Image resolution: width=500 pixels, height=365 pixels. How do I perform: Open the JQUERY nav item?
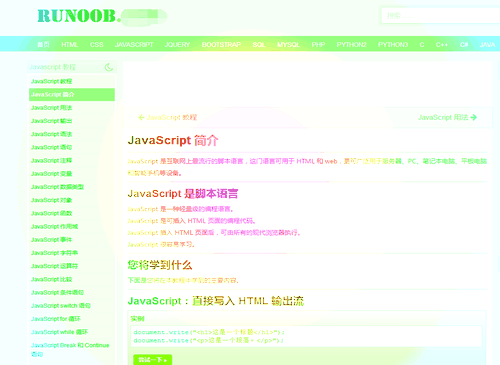(x=177, y=45)
